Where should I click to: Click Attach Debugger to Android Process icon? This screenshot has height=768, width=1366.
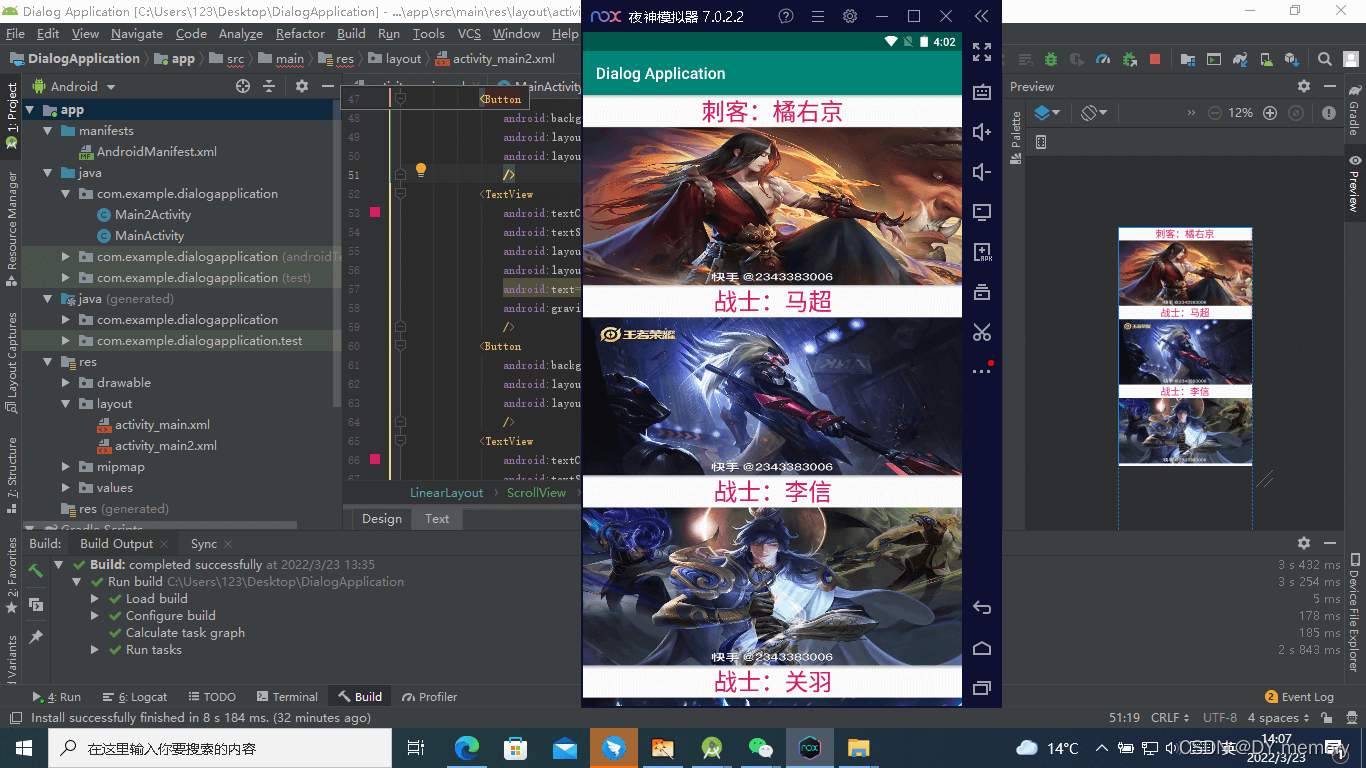click(1129, 59)
